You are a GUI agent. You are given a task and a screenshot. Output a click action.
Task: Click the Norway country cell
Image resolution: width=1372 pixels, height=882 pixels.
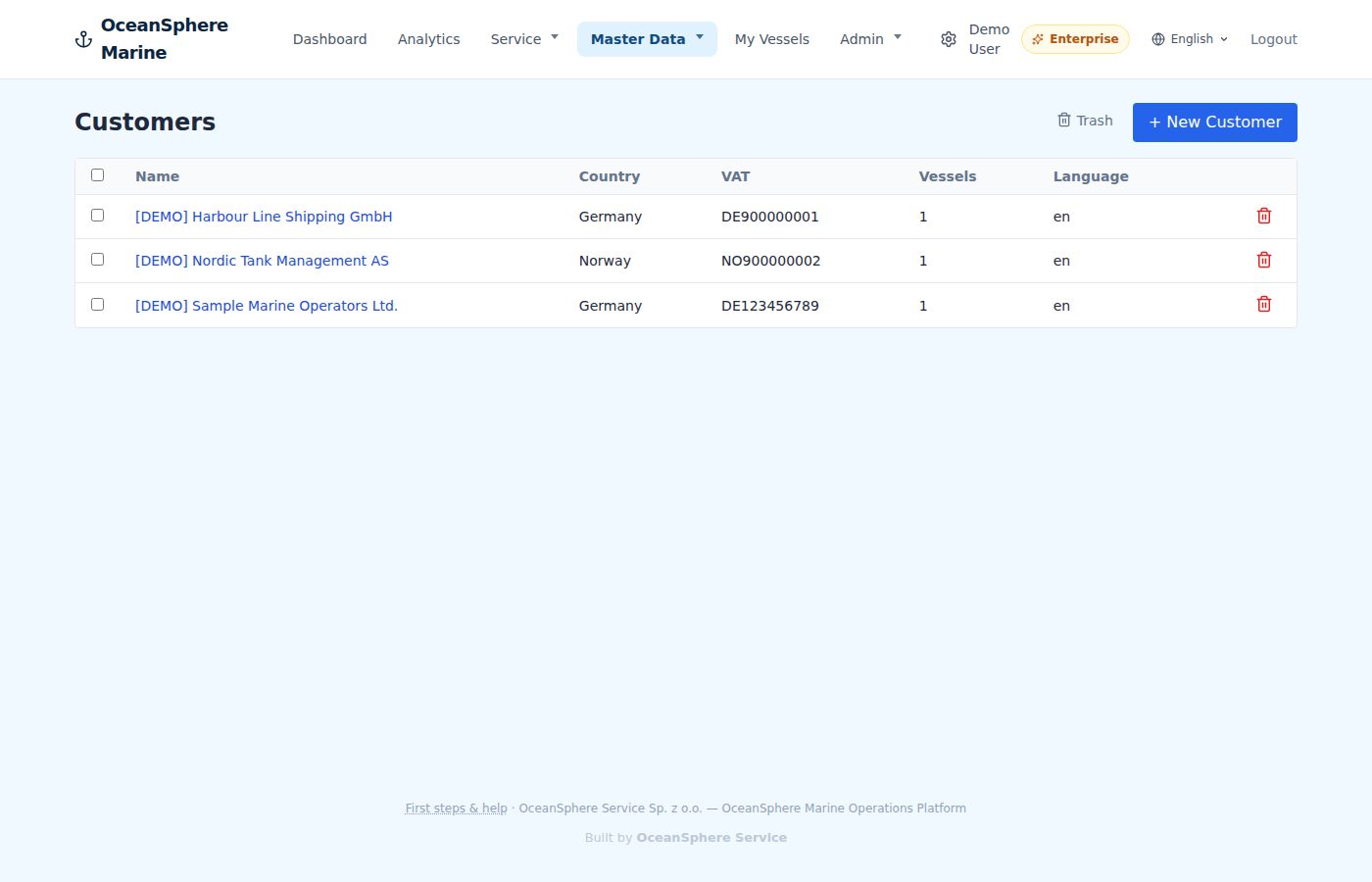point(605,261)
